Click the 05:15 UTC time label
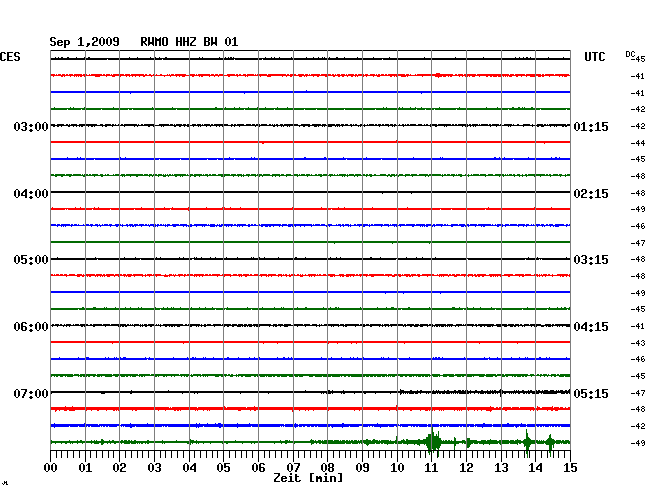 [591, 393]
